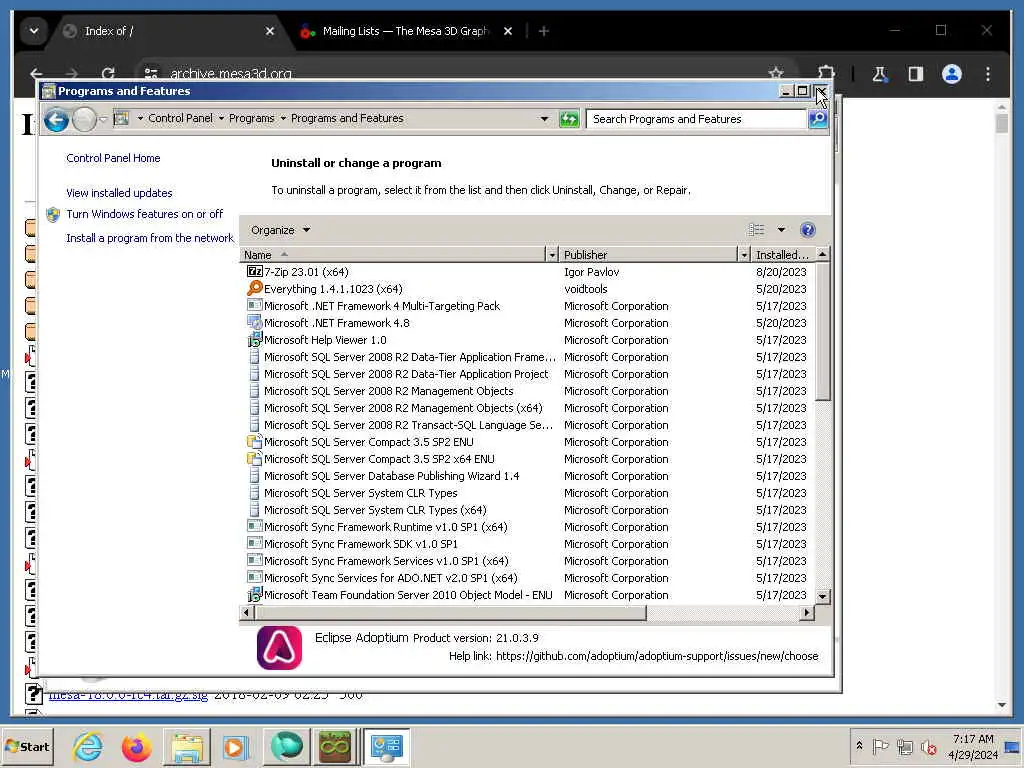Open the Chrome profile avatar
Image resolution: width=1024 pixels, height=768 pixels.
(952, 74)
